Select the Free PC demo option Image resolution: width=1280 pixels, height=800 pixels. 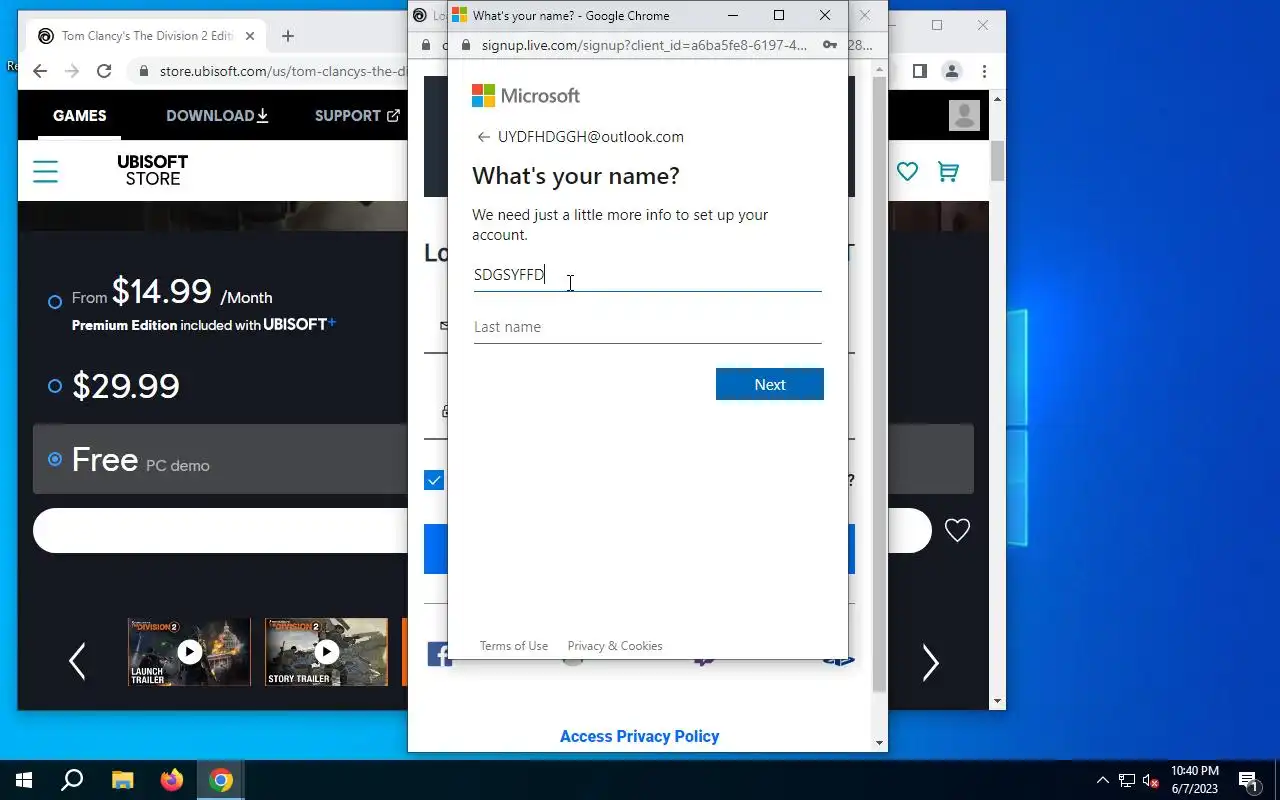pos(55,459)
